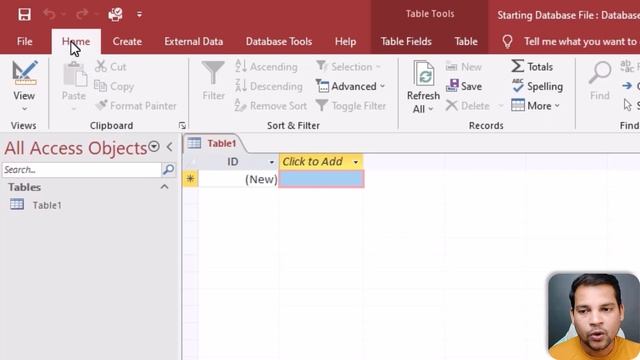The width and height of the screenshot is (640, 360).
Task: Click the ID column header
Action: [x=232, y=162]
